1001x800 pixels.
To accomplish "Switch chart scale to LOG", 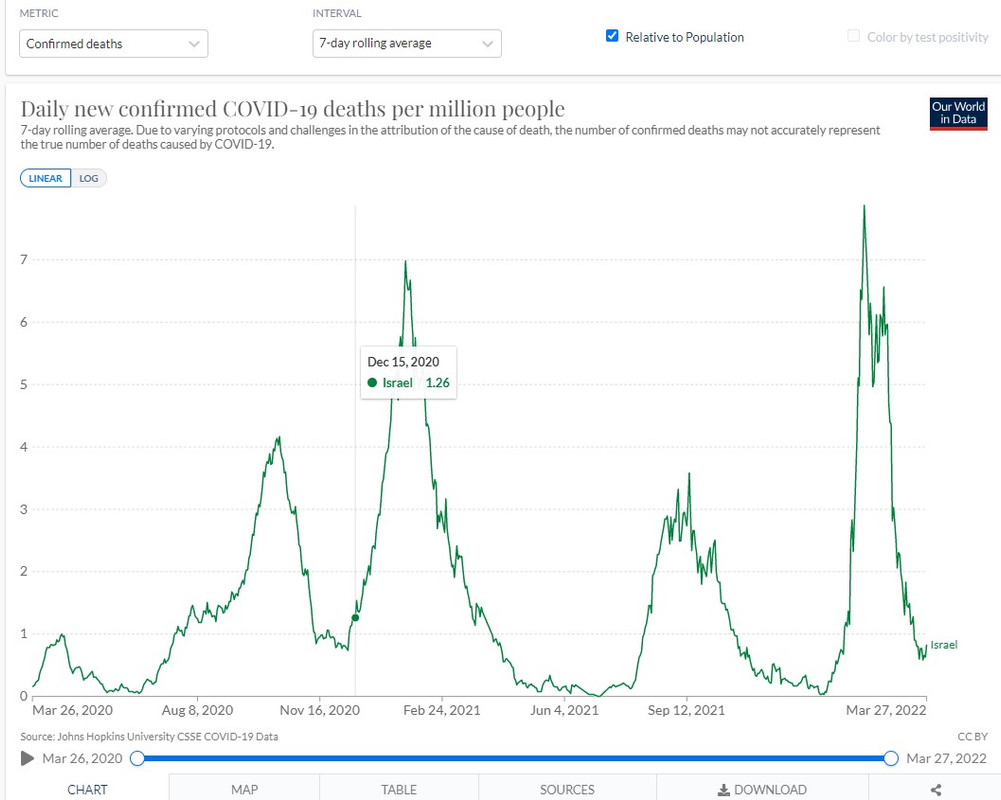I will pyautogui.click(x=89, y=178).
